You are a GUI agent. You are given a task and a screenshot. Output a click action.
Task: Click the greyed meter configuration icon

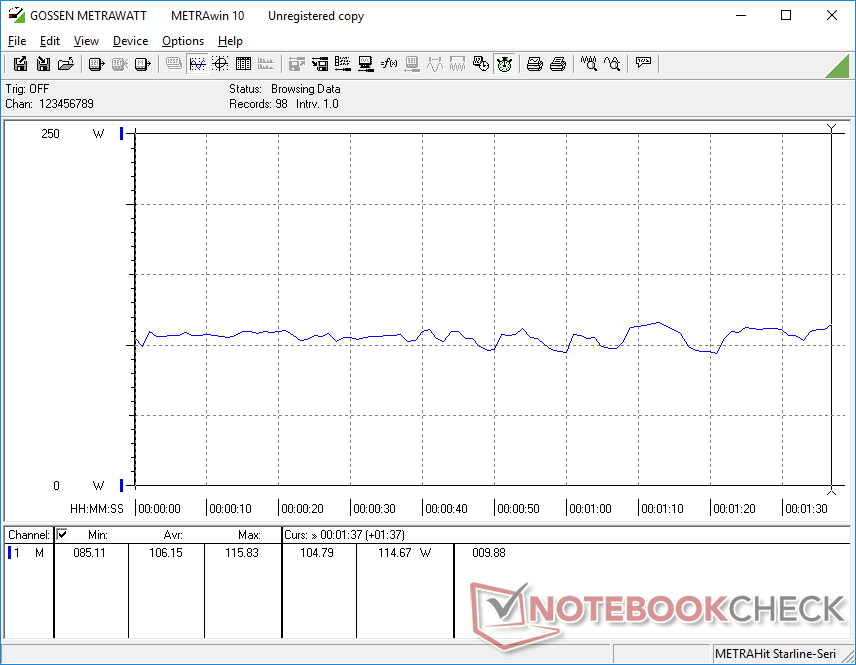(x=412, y=64)
